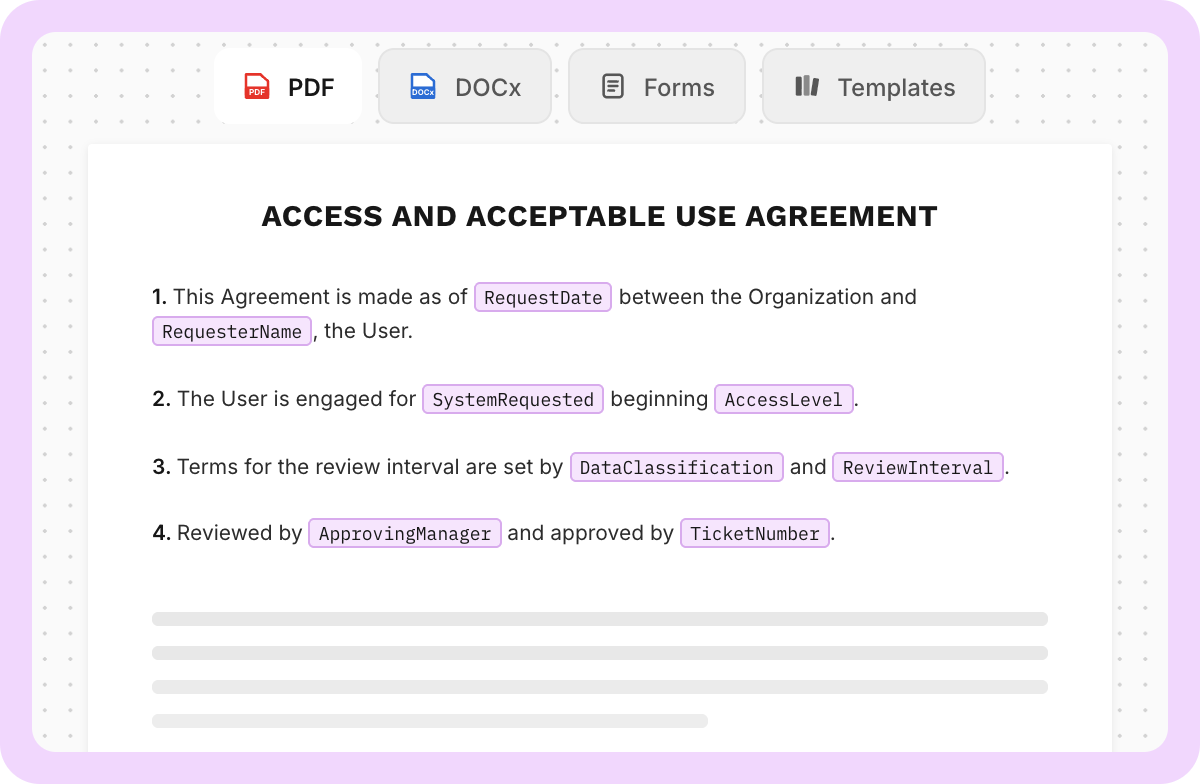1200x784 pixels.
Task: Select the AccessLevel placeholder
Action: (784, 400)
